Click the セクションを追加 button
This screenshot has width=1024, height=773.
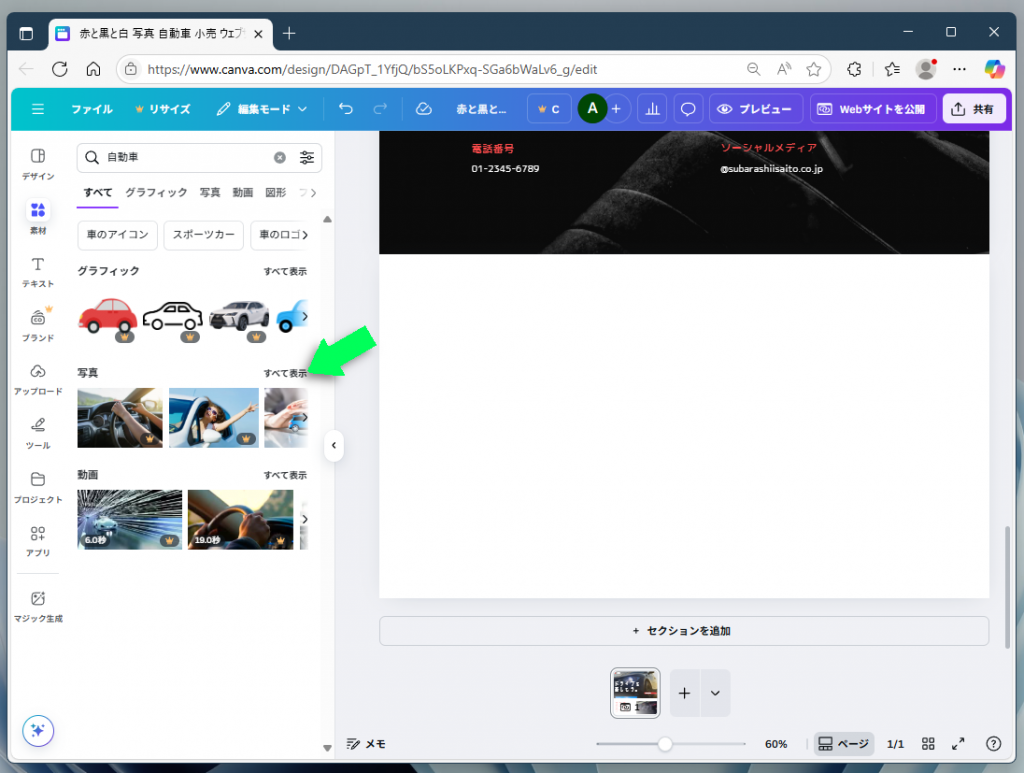(683, 630)
